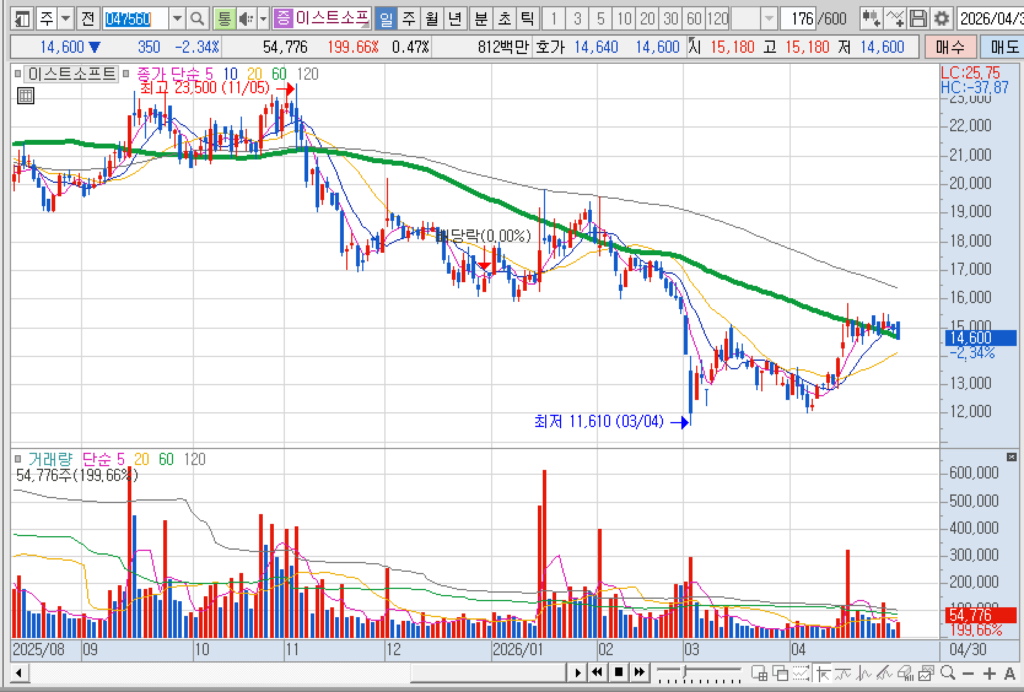The height and width of the screenshot is (692, 1024).
Task: Click the eraser tool in the bottom toolbar
Action: (x=905, y=672)
